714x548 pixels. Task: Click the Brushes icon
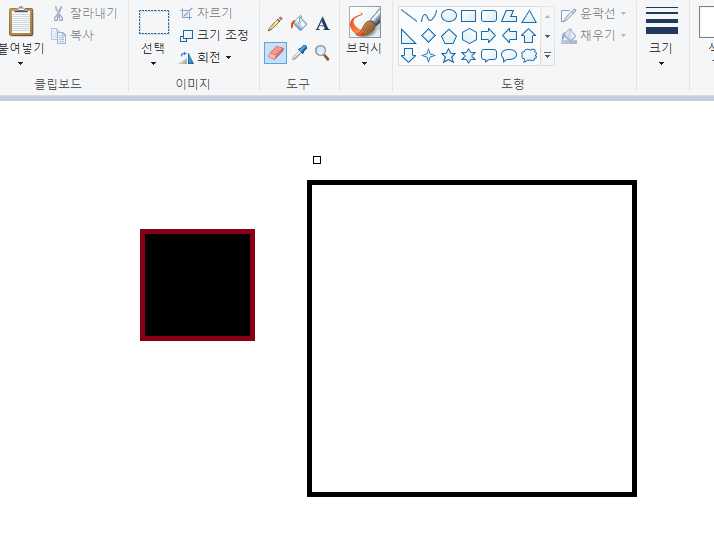click(x=365, y=22)
